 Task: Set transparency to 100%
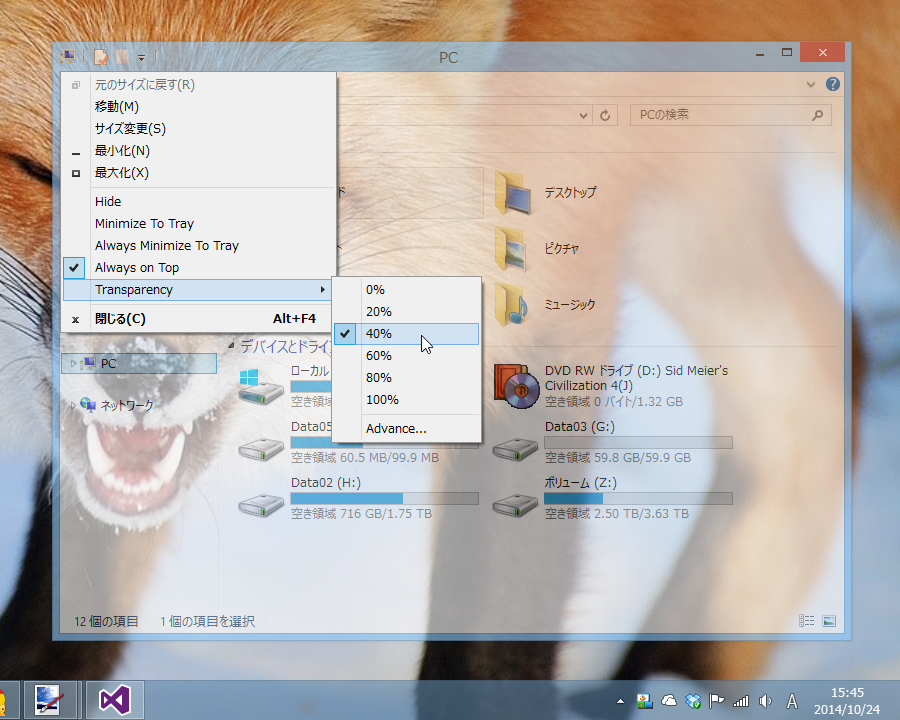click(406, 400)
